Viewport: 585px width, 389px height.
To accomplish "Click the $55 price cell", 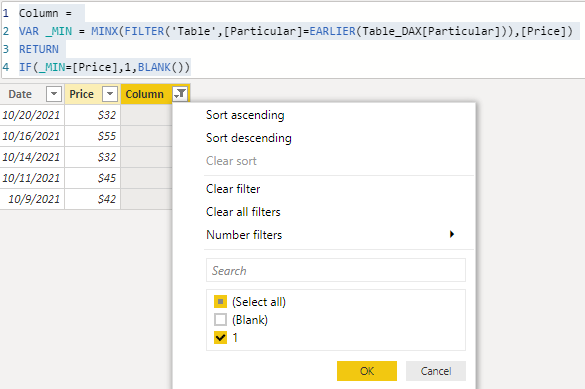I will 93,136.
